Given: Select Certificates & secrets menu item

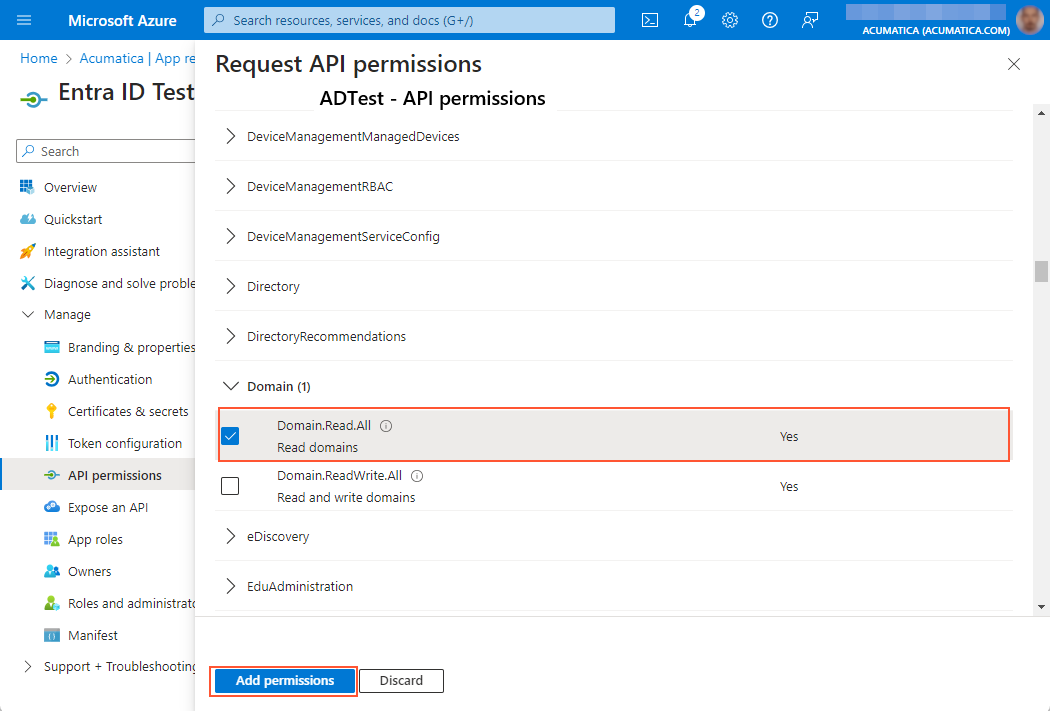Looking at the screenshot, I should tap(128, 411).
